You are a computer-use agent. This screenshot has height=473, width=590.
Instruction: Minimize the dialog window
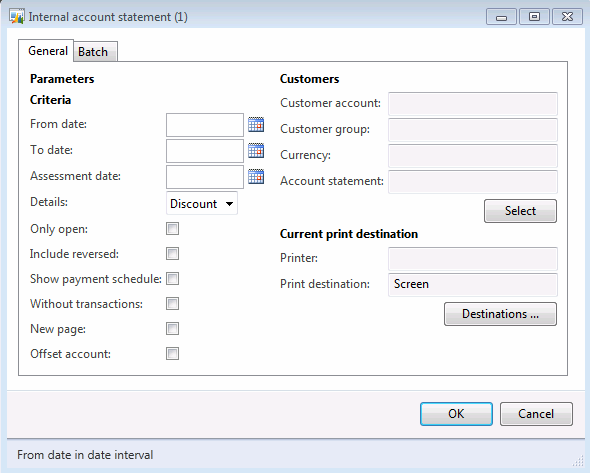click(501, 17)
